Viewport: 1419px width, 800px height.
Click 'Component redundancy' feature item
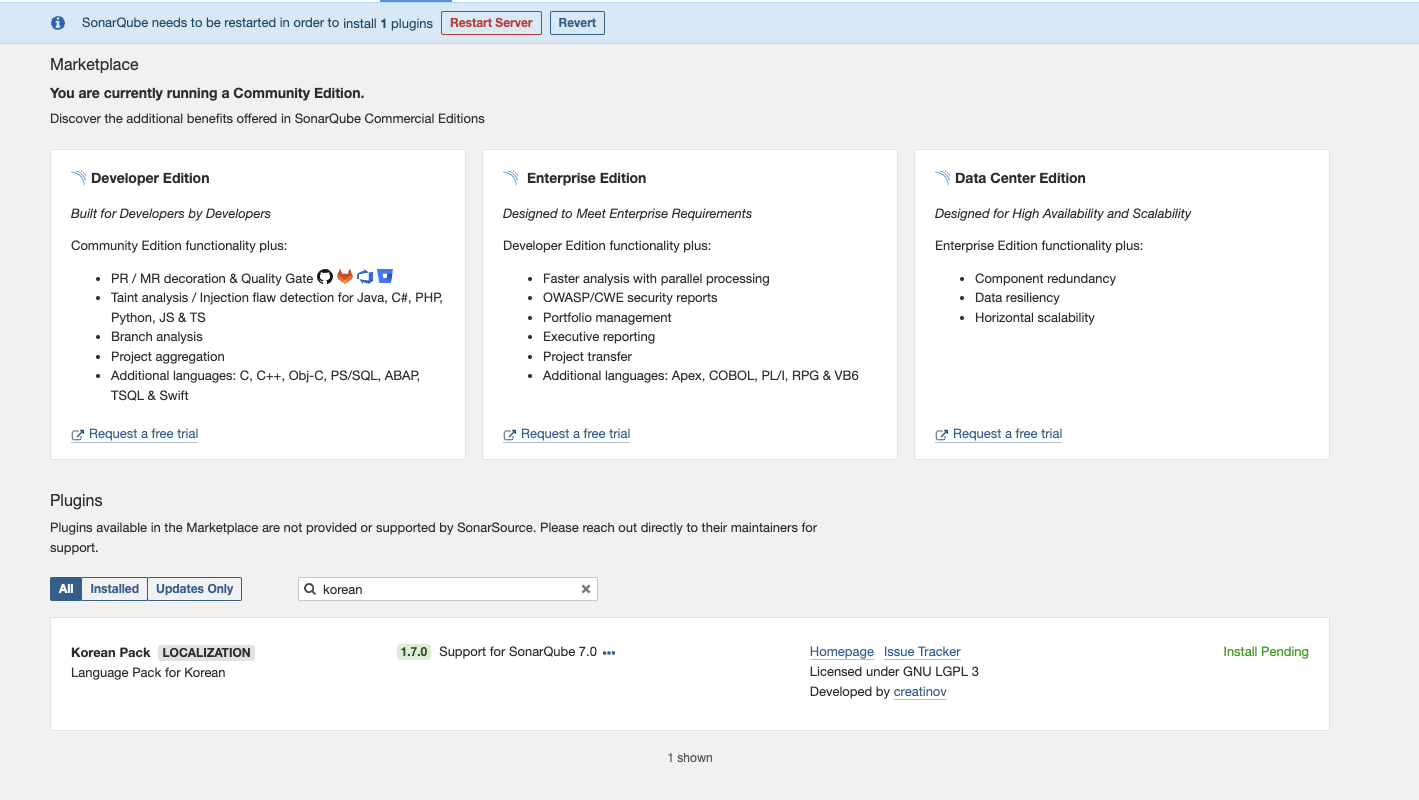(x=1045, y=279)
